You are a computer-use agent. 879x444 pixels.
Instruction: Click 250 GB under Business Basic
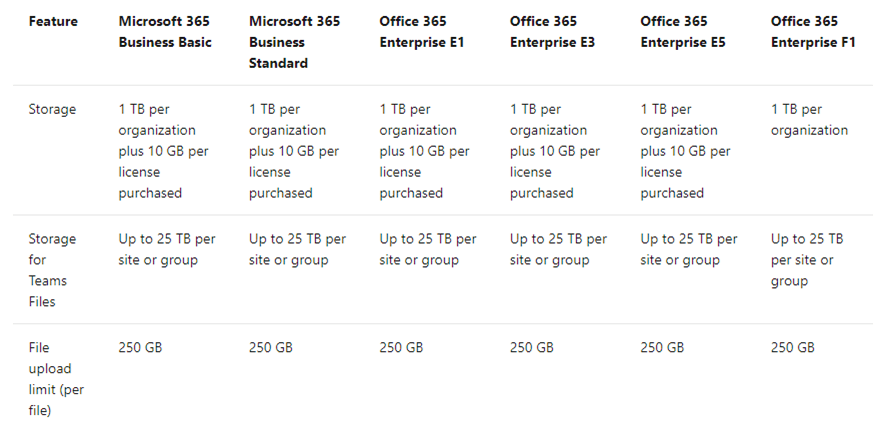[140, 348]
